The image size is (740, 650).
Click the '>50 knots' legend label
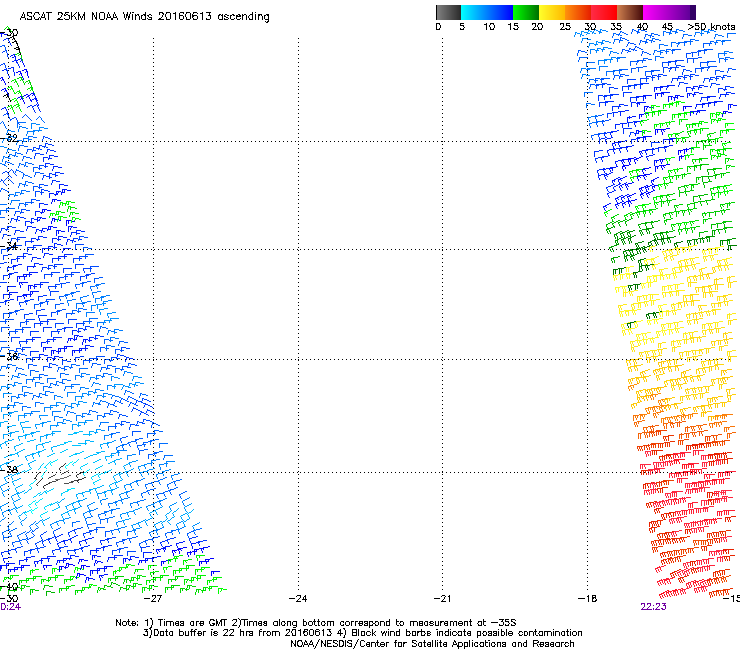pyautogui.click(x=711, y=27)
